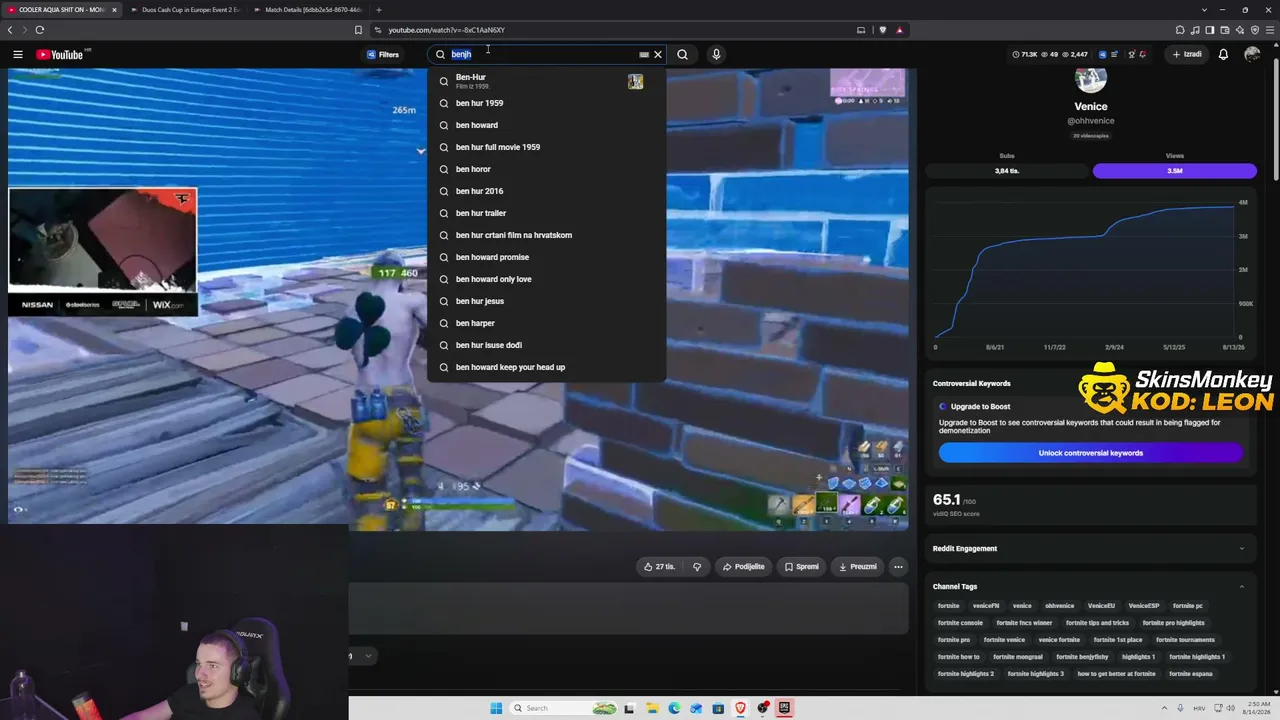Switch to the 'Match Details' browser tab
1280x720 pixels.
tap(313, 10)
